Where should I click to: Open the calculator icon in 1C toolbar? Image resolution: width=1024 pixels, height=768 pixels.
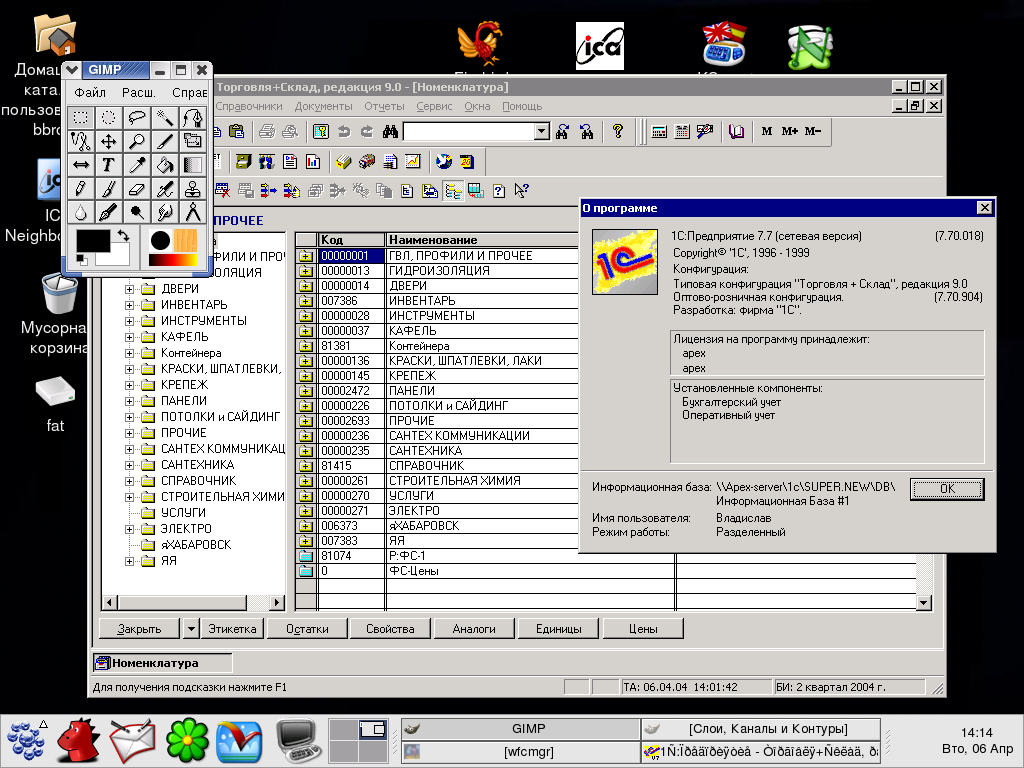(x=659, y=132)
